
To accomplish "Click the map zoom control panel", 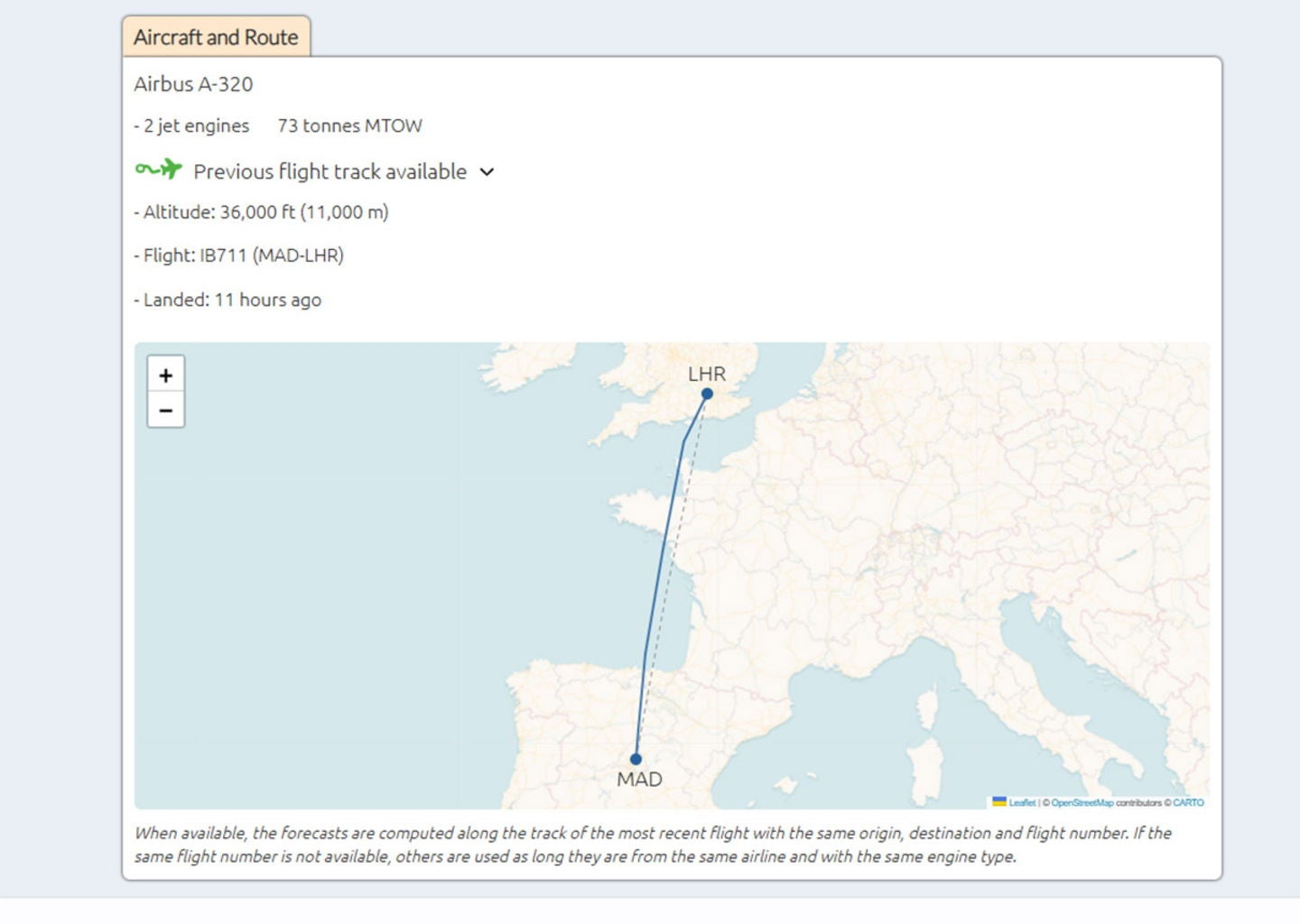I will click(x=165, y=393).
